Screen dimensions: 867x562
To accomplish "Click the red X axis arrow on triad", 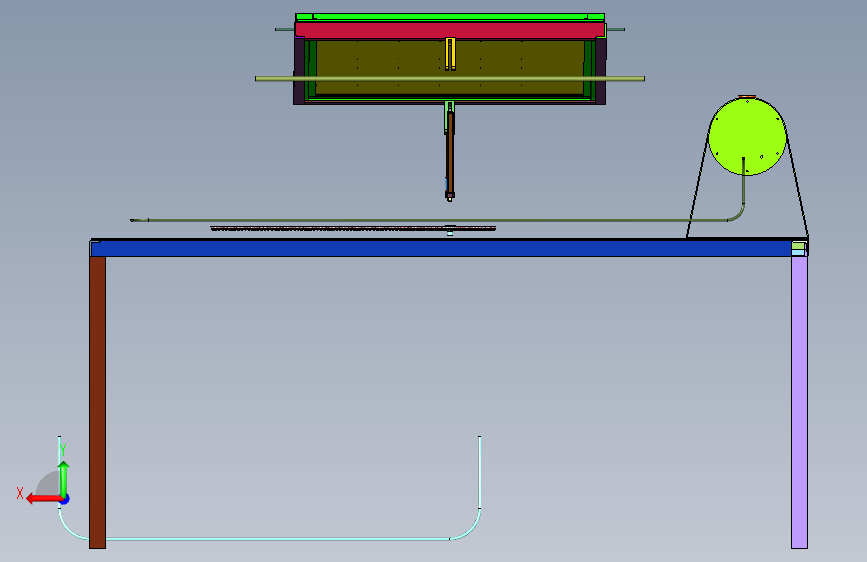I will (44, 499).
